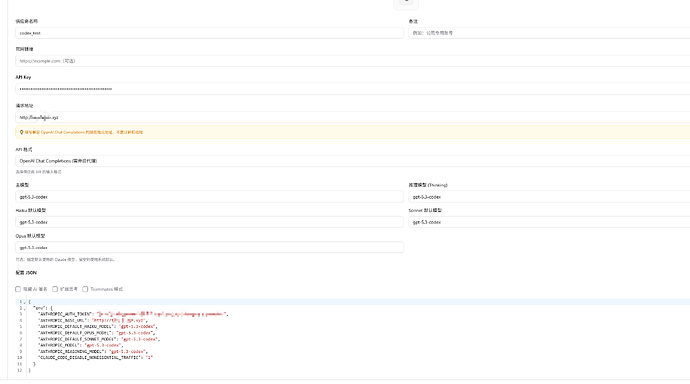Click the main model field with gpt-5.3-codex
This screenshot has width=690, height=384.
pos(209,197)
